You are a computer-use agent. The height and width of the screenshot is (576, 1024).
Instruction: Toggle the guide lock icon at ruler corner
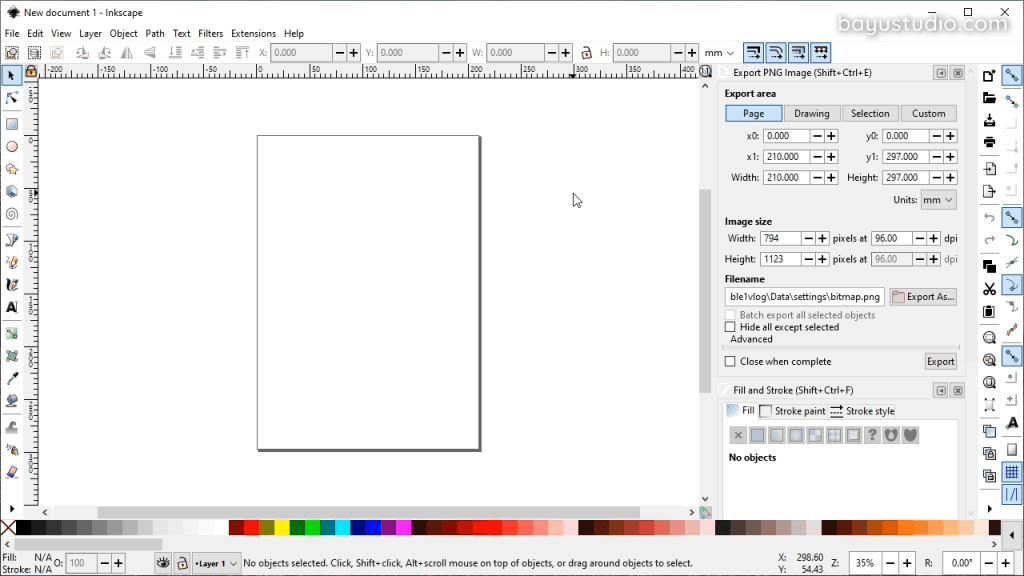click(x=31, y=72)
